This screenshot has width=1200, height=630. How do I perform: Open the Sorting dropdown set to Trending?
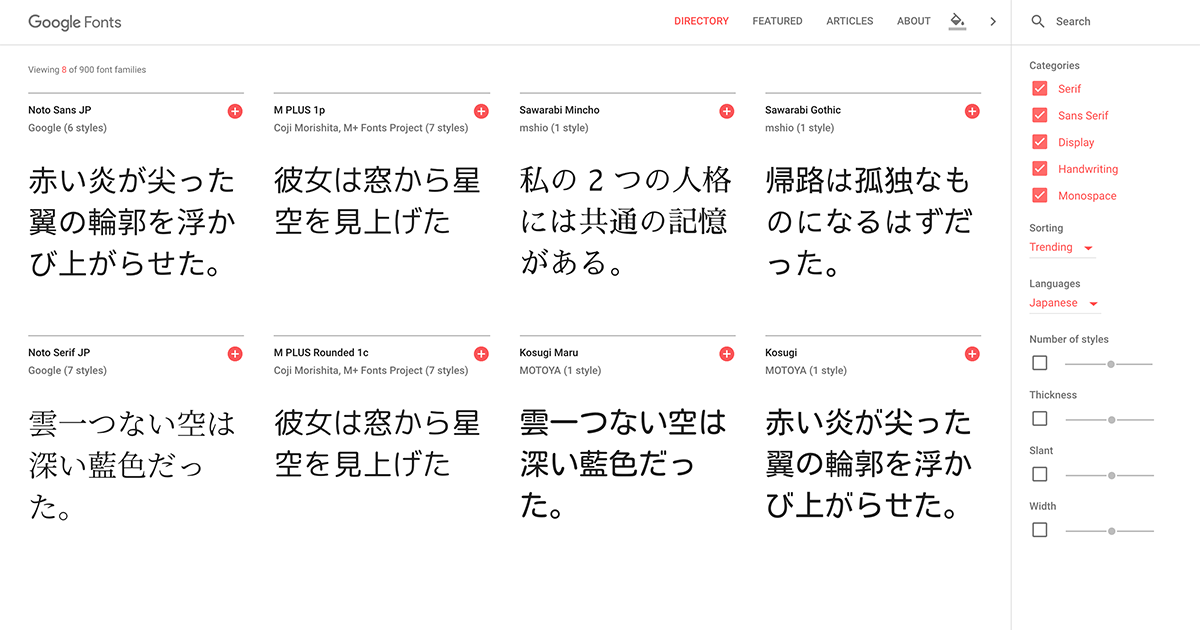click(1062, 247)
